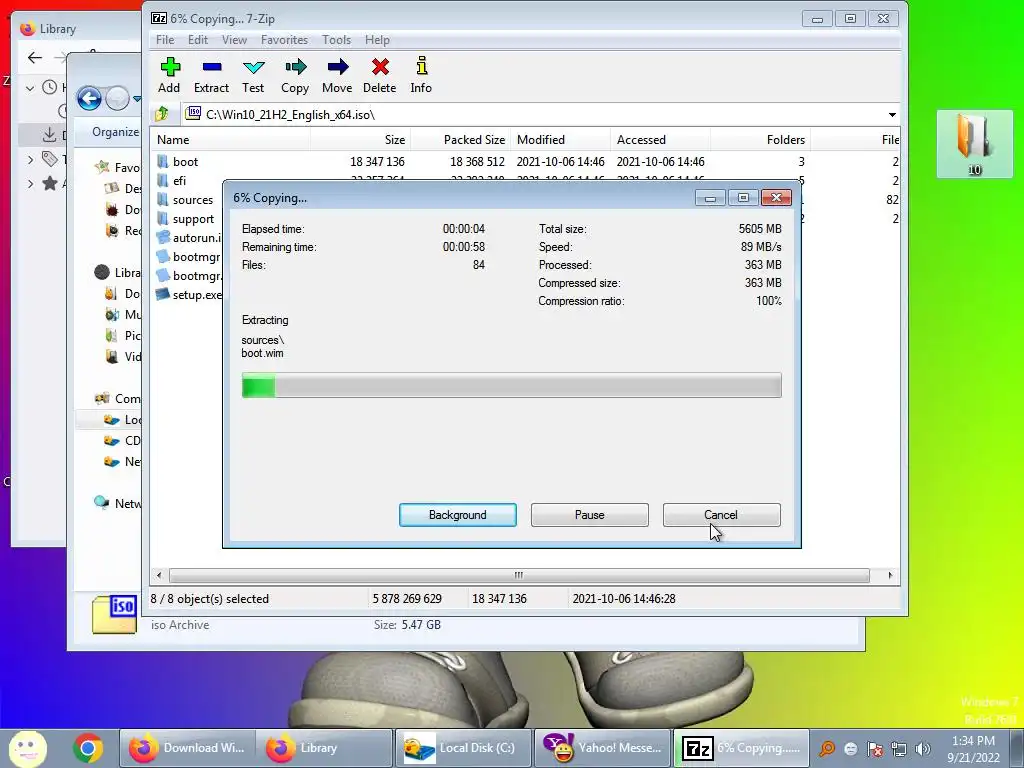The width and height of the screenshot is (1024, 768).
Task: Sort by the Folders column header
Action: (760, 140)
